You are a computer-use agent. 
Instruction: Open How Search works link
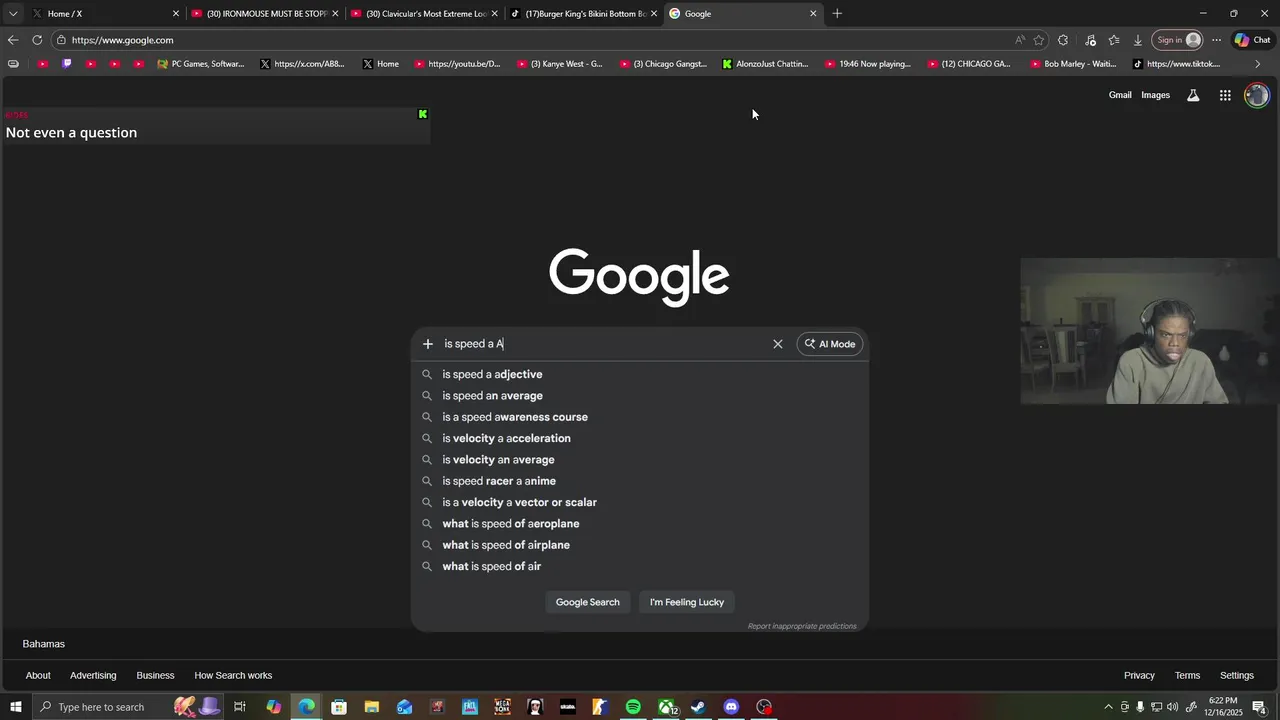coord(233,675)
